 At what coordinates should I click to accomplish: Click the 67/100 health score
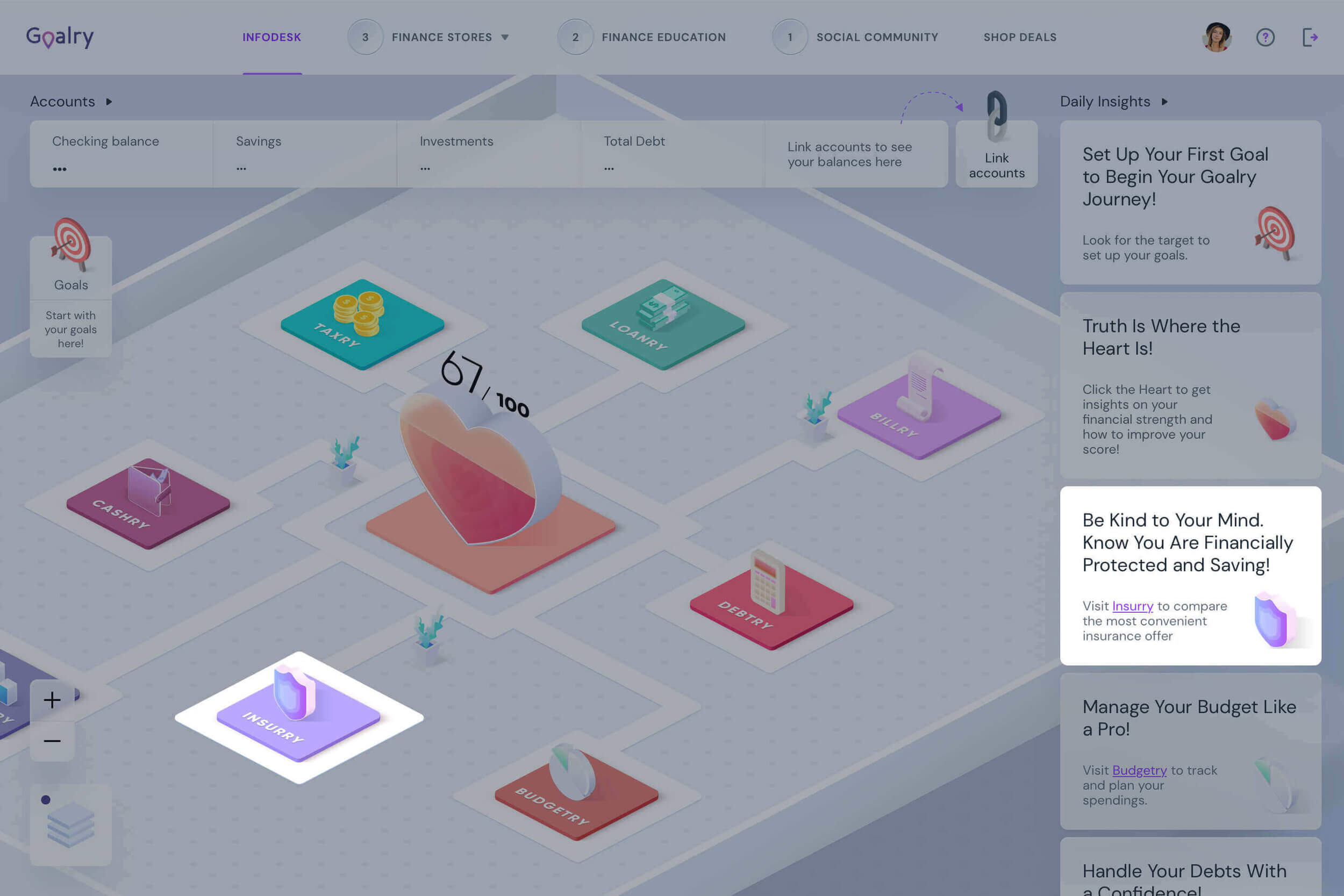[484, 384]
